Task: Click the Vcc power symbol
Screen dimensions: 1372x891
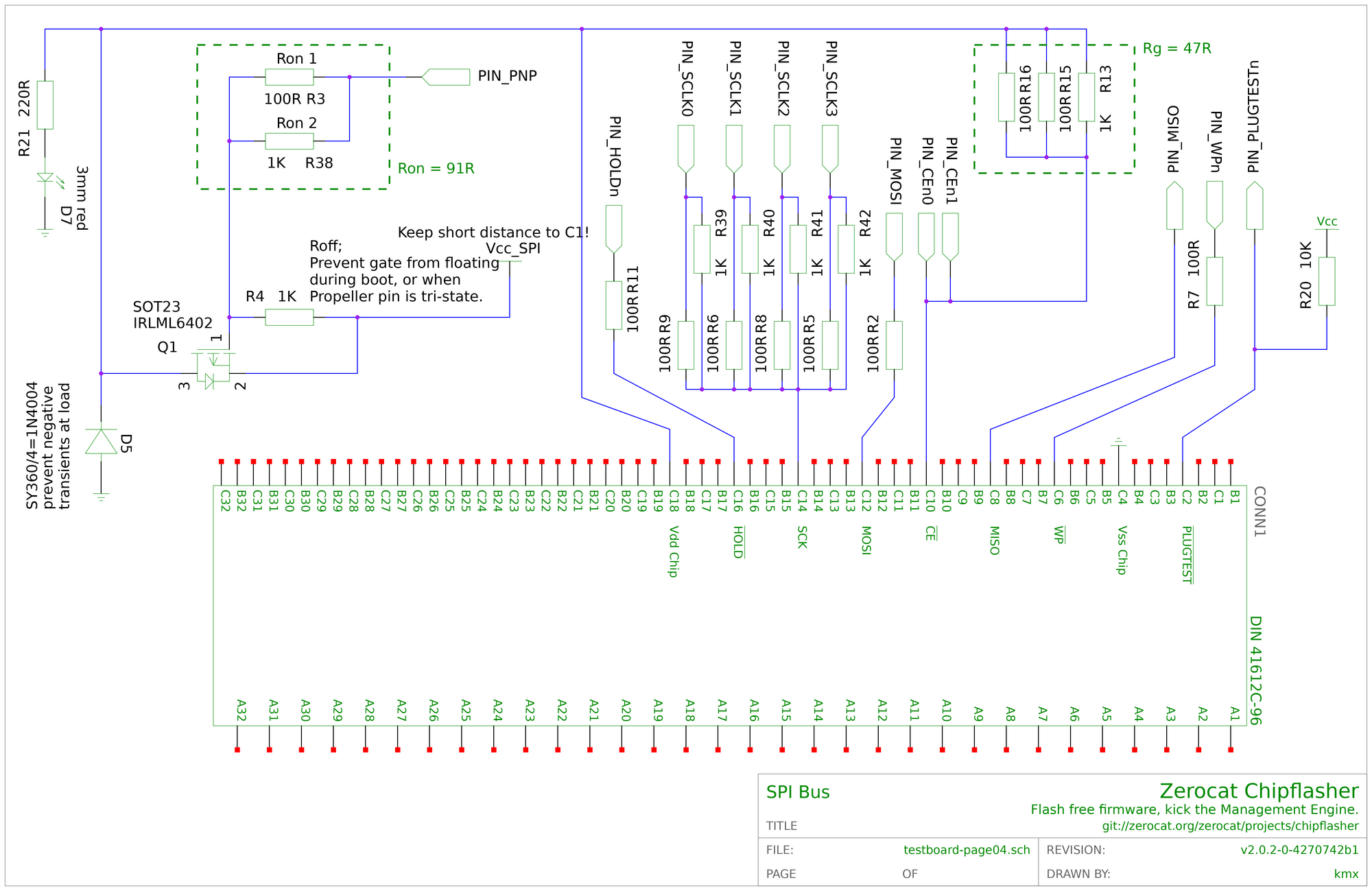Action: tap(1327, 223)
